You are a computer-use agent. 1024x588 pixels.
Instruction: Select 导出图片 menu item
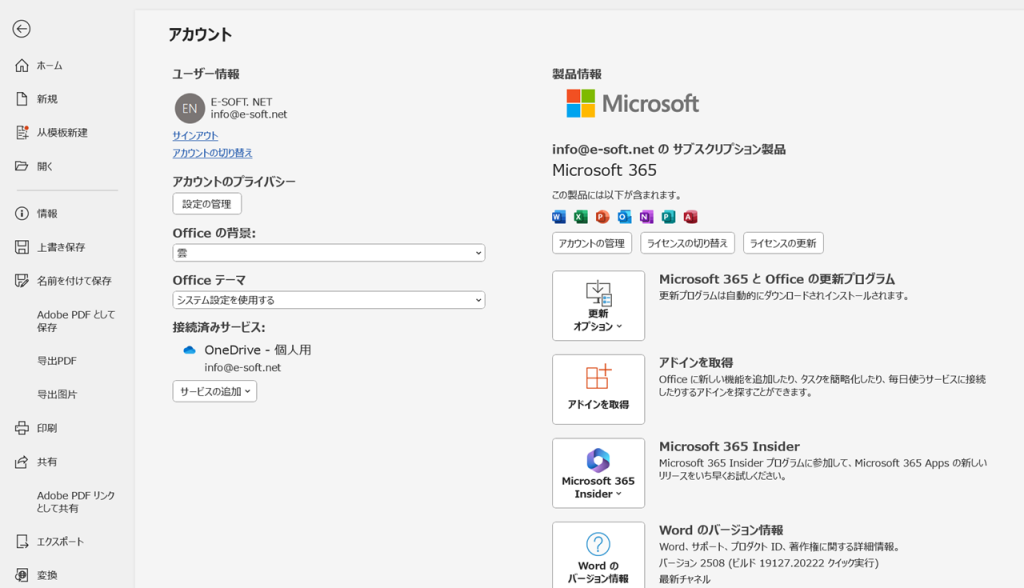(x=57, y=395)
